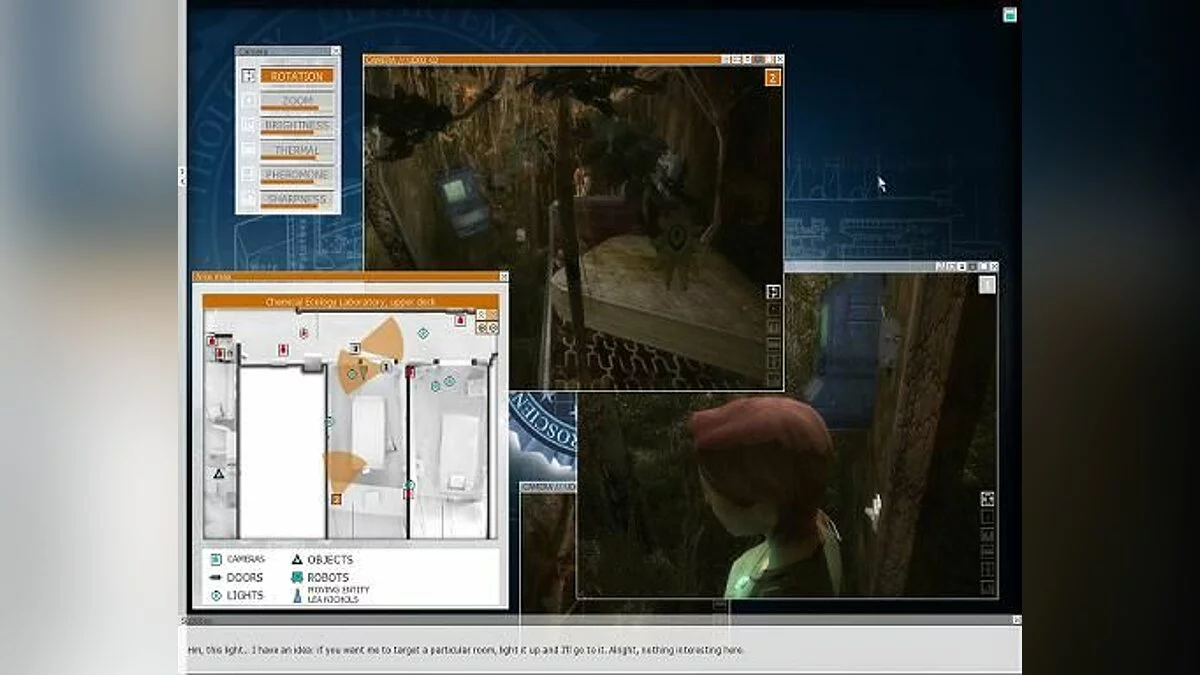Adjust the THERMAL level slider bar
1200x675 pixels.
coord(290,157)
